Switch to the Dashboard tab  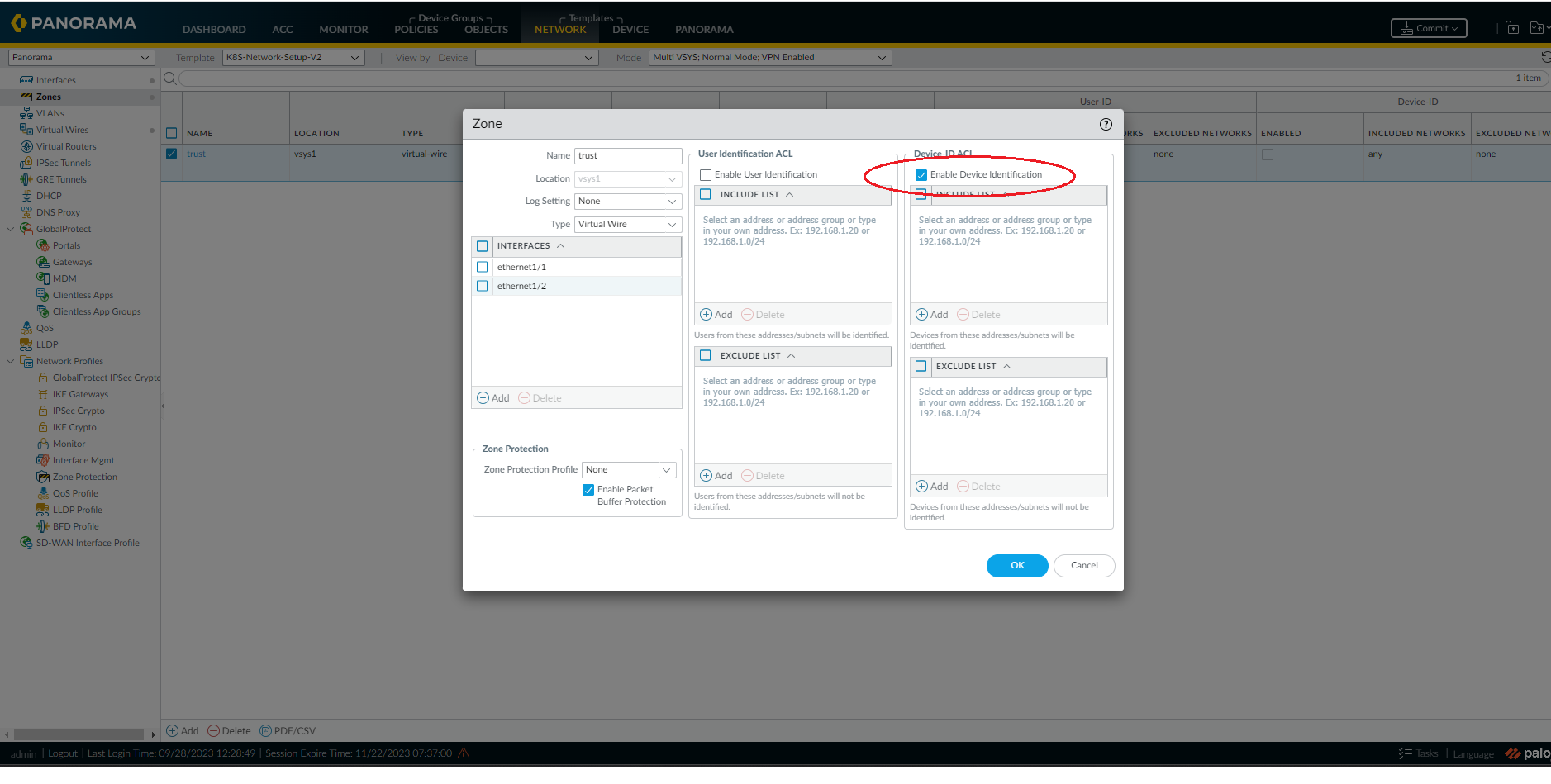214,30
